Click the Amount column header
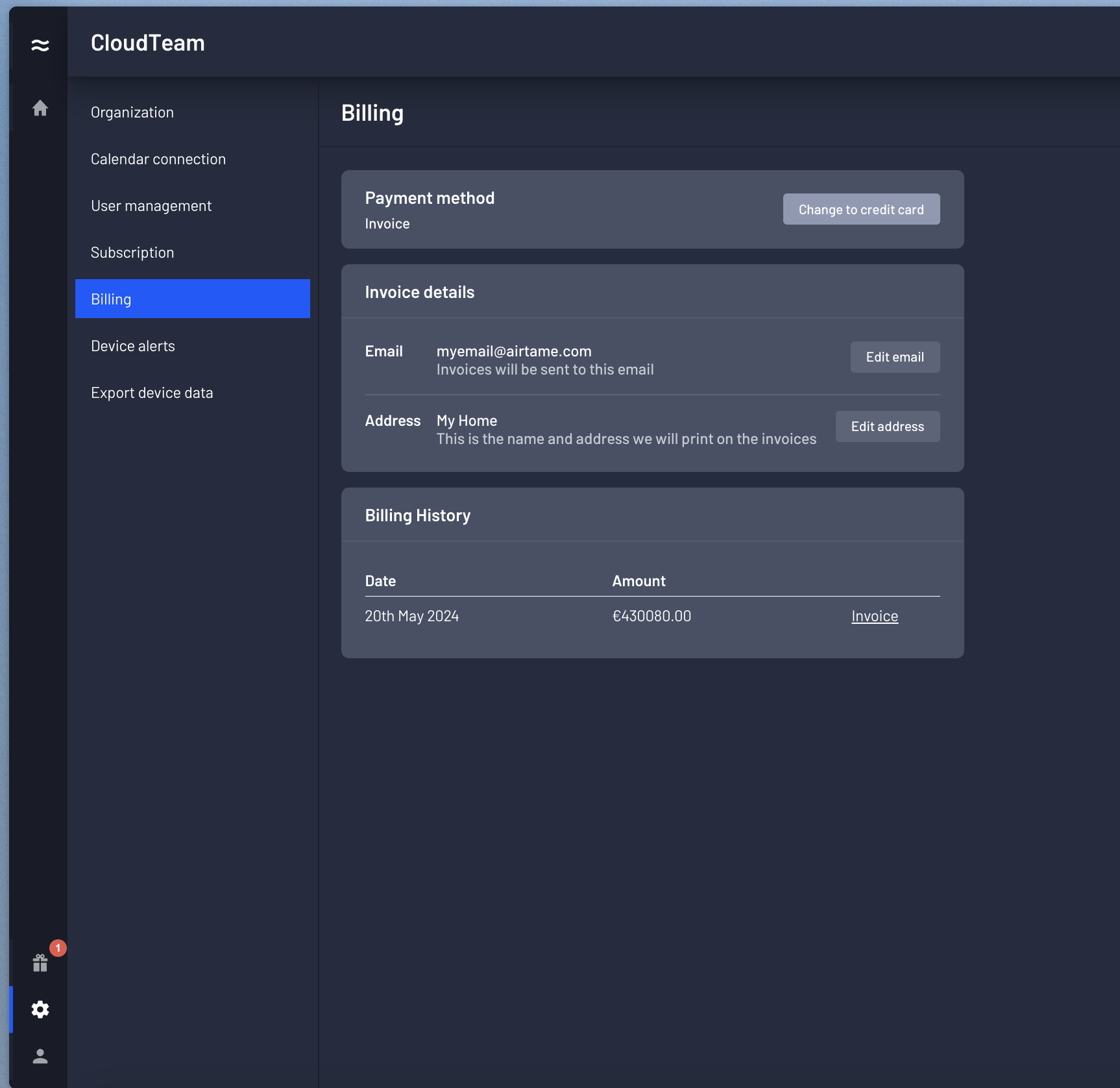 tap(639, 581)
